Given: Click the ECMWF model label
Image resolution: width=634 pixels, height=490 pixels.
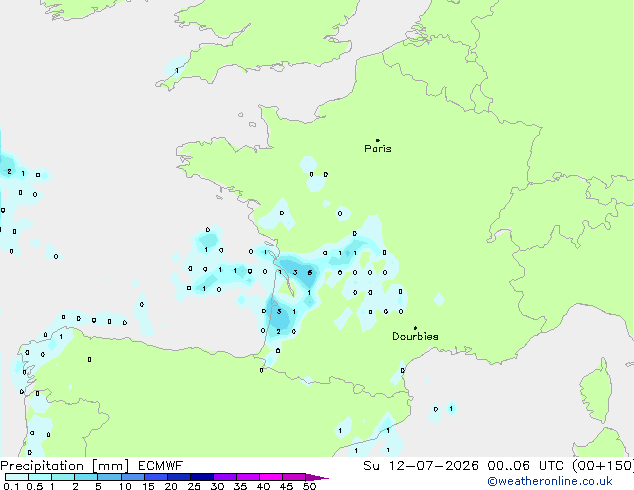Looking at the screenshot, I should coord(160,466).
